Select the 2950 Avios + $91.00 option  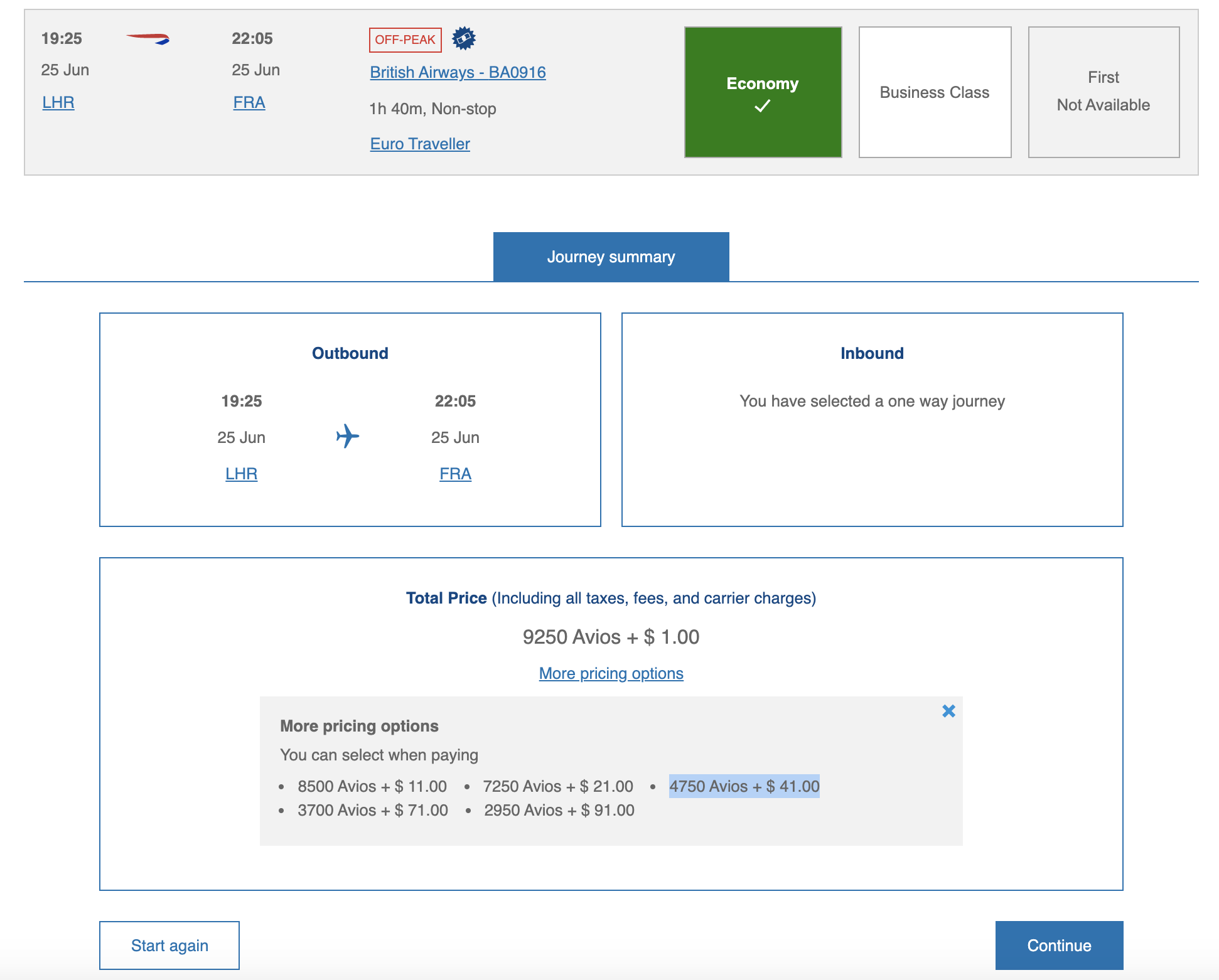pos(559,810)
